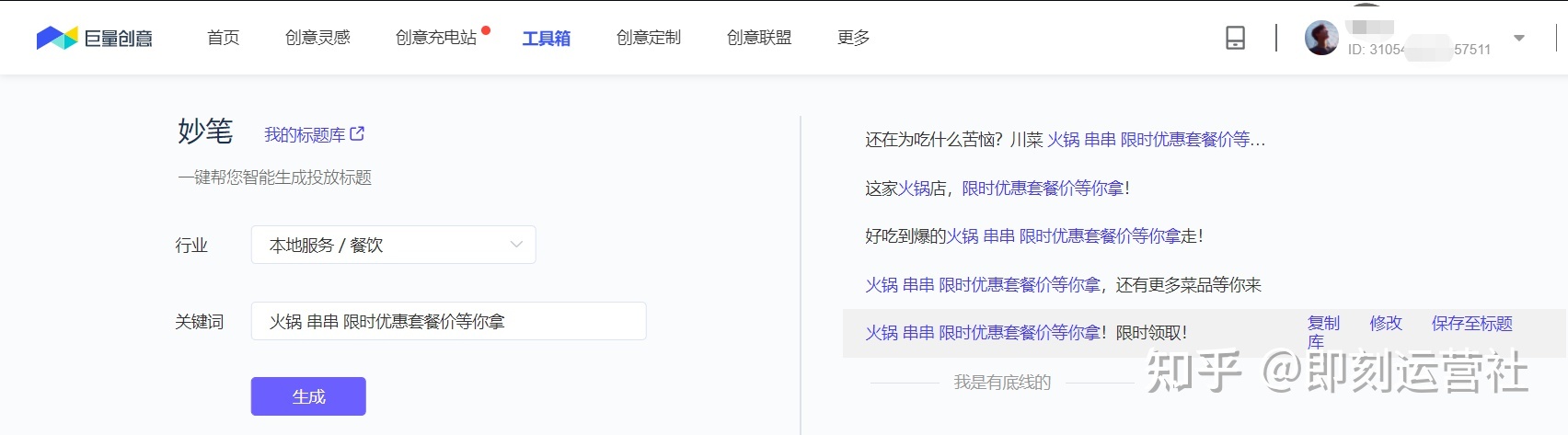
Task: Open 创意灵感 menu item
Action: click(317, 38)
